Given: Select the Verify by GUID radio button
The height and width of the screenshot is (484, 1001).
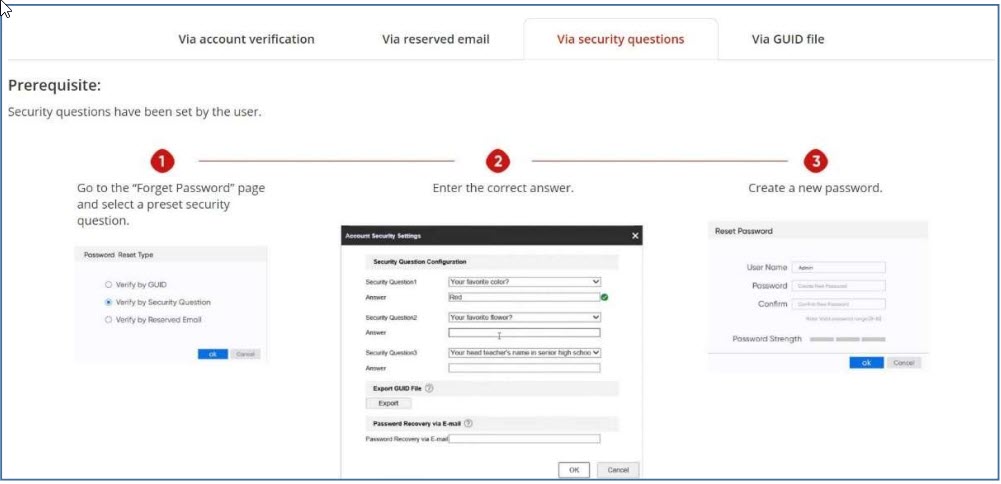Looking at the screenshot, I should pos(108,285).
